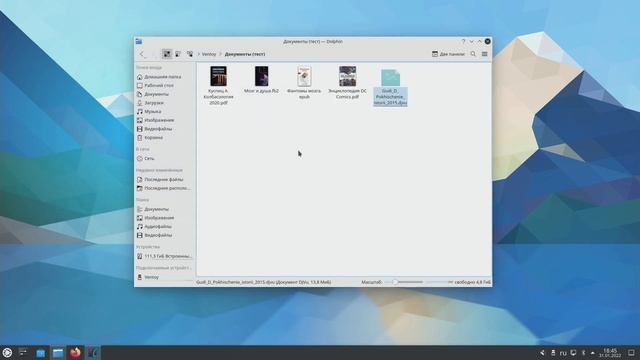Open the taskbar virtual desktop pager
Screen dimensions: 640x360
coord(23,353)
